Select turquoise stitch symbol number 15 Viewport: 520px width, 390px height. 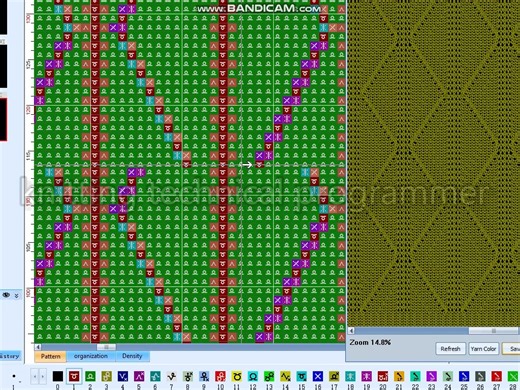[302, 376]
